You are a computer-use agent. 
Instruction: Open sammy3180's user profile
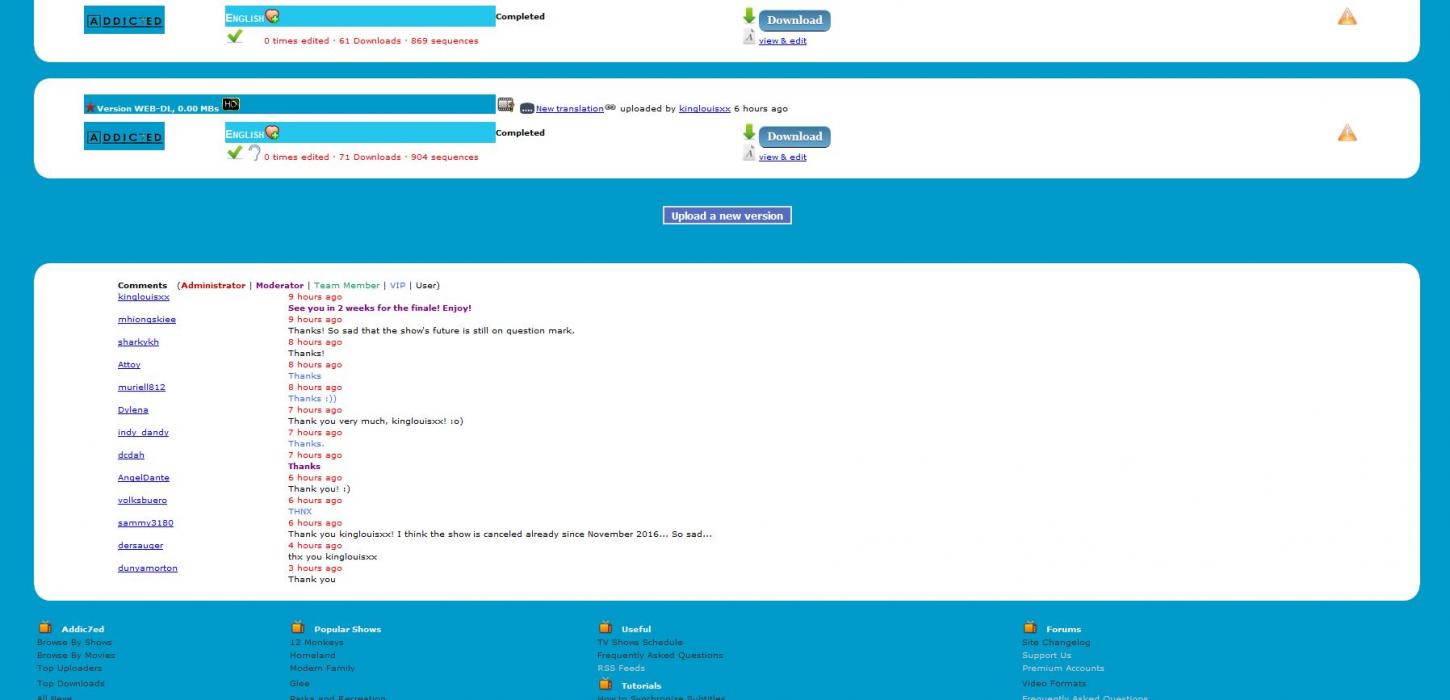(x=146, y=522)
